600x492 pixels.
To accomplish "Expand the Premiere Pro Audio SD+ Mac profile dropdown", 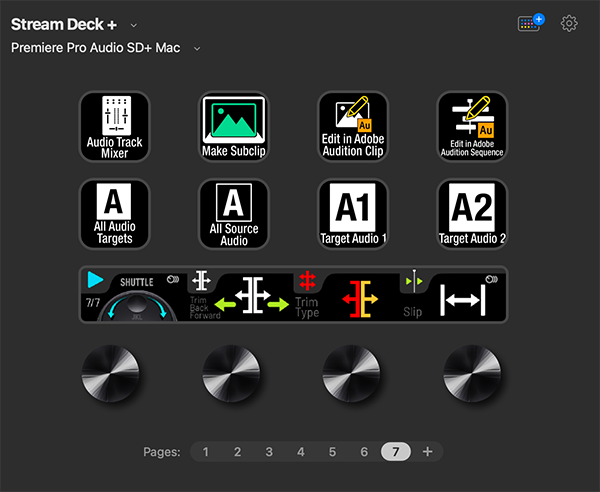I will (197, 49).
